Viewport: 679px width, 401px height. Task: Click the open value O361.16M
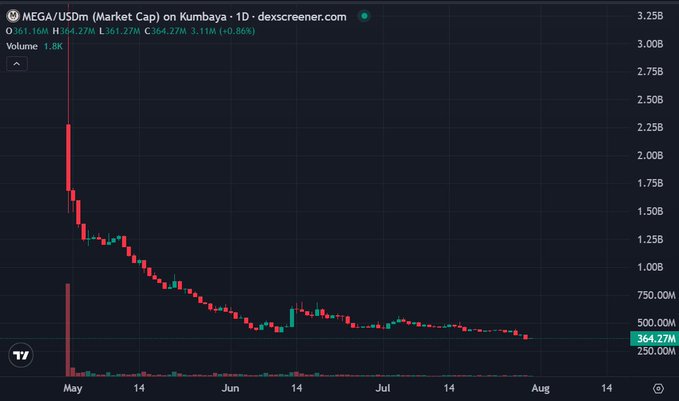(x=27, y=31)
